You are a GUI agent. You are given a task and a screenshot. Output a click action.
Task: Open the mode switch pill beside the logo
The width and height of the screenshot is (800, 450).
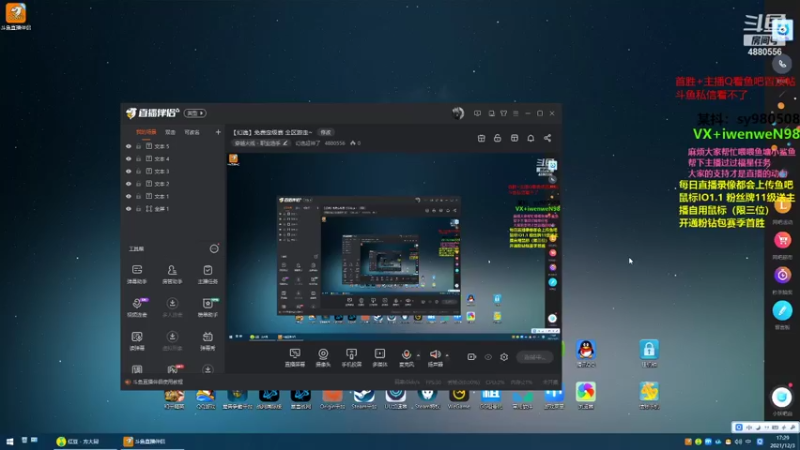pos(195,113)
